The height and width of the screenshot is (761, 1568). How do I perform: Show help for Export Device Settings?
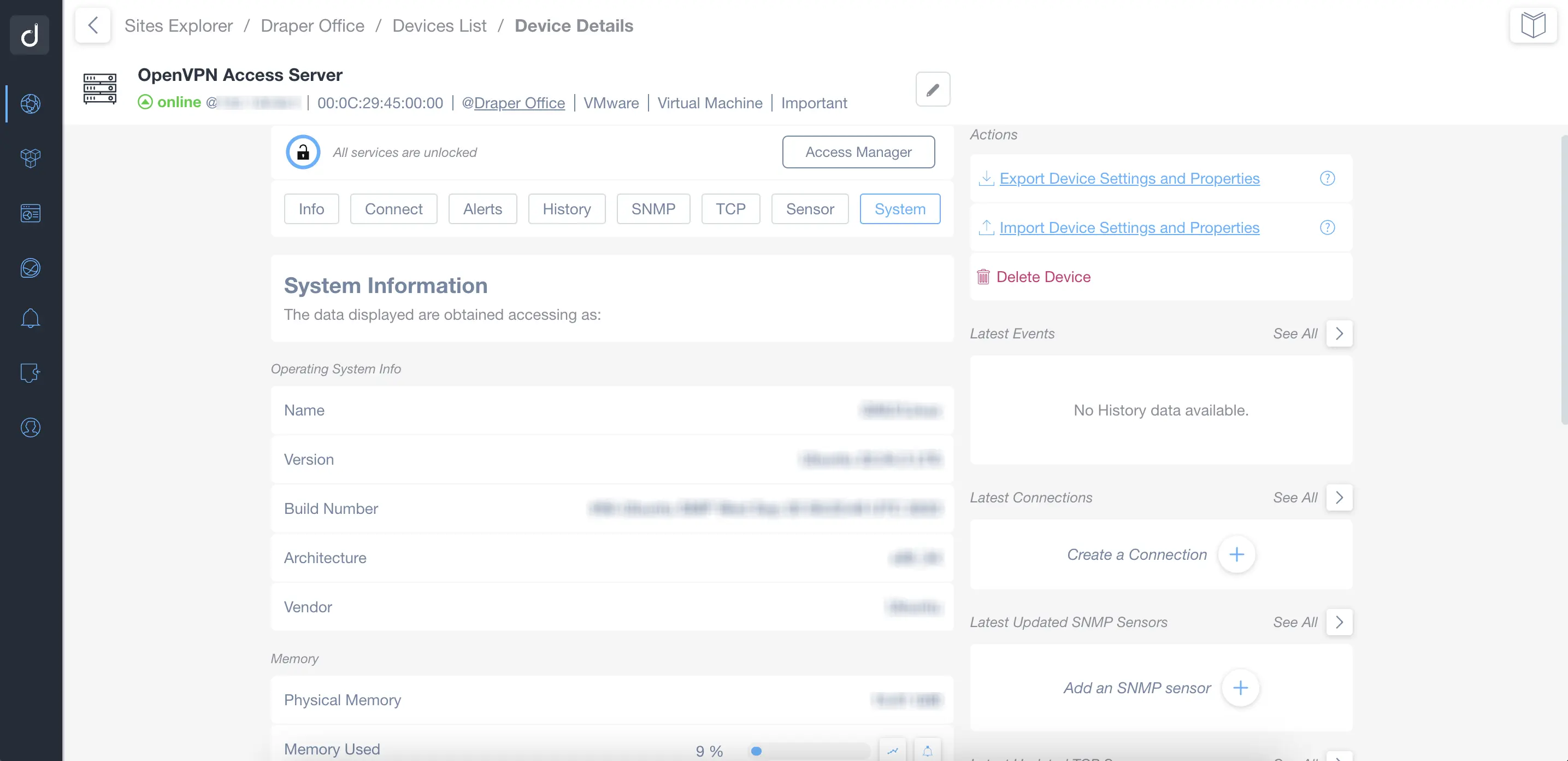point(1327,179)
